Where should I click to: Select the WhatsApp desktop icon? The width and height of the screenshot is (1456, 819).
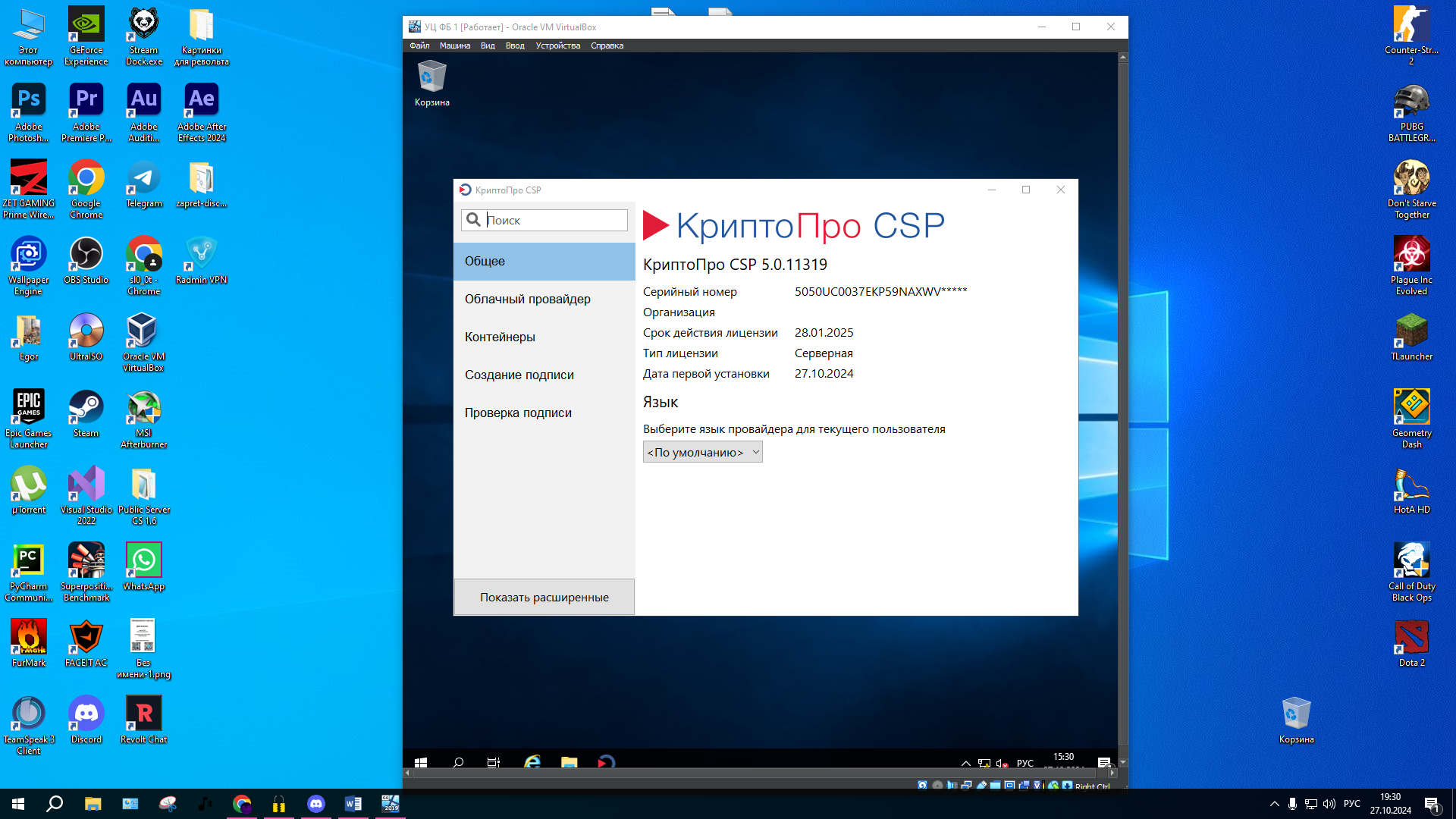point(144,566)
